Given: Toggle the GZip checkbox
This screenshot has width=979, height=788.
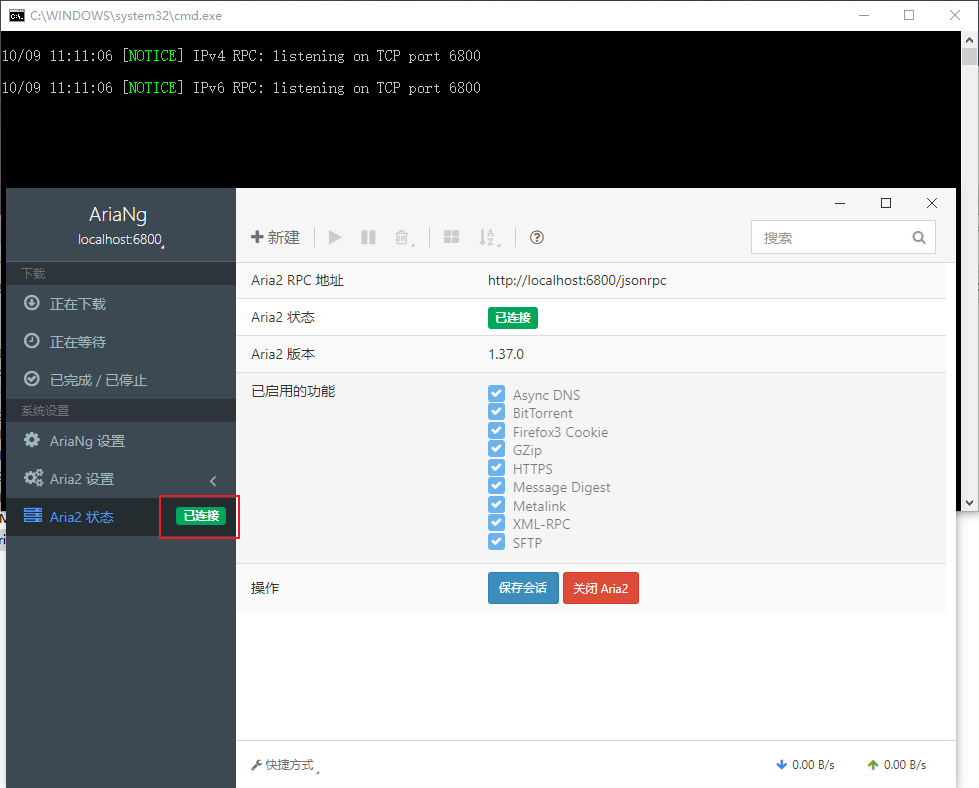Looking at the screenshot, I should pyautogui.click(x=496, y=449).
